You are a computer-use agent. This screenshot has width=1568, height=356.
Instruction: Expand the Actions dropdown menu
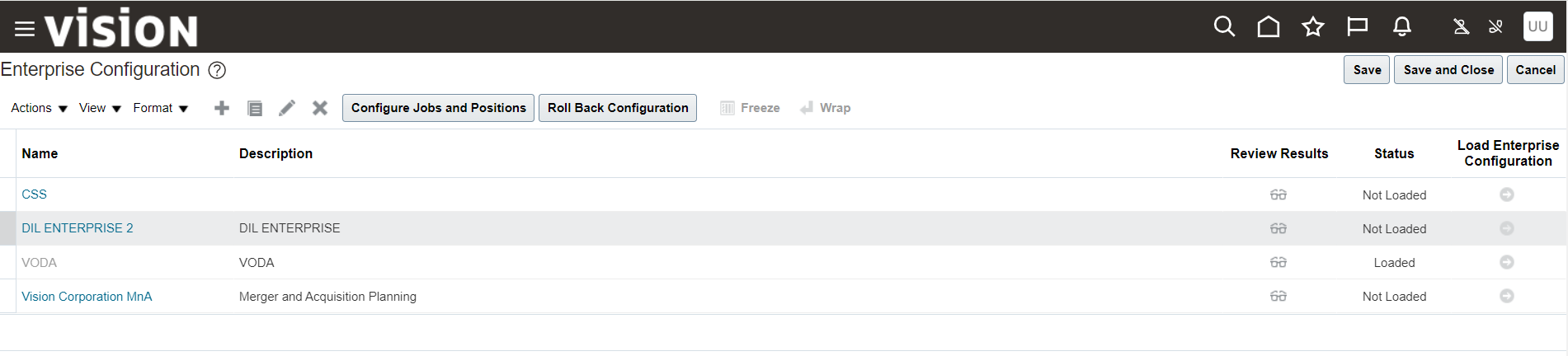(x=39, y=108)
